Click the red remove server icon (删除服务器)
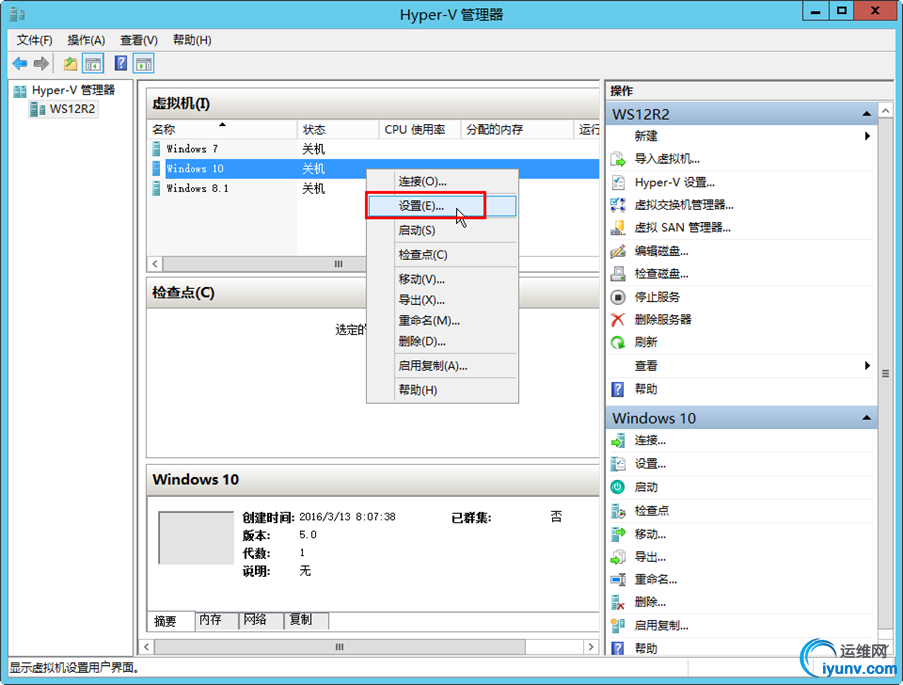 click(618, 320)
